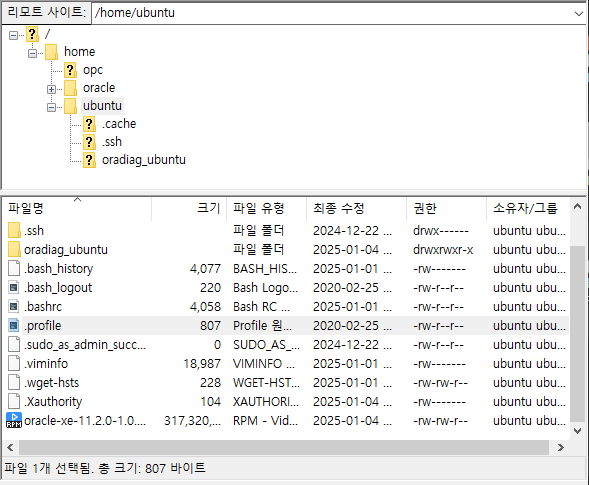Select oradiag_ubuntu in the directory tree
Screen dimensions: 589x485
coord(144,160)
